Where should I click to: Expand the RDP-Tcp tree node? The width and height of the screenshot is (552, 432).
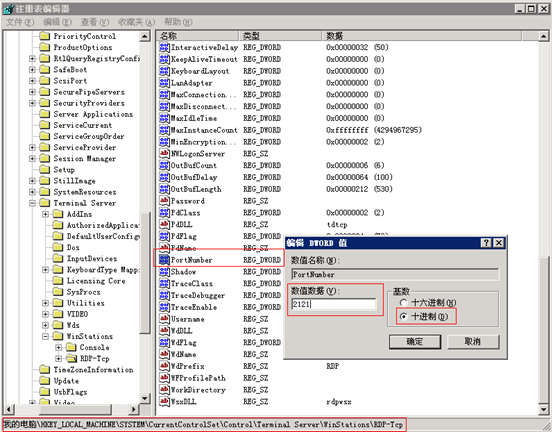(x=58, y=358)
